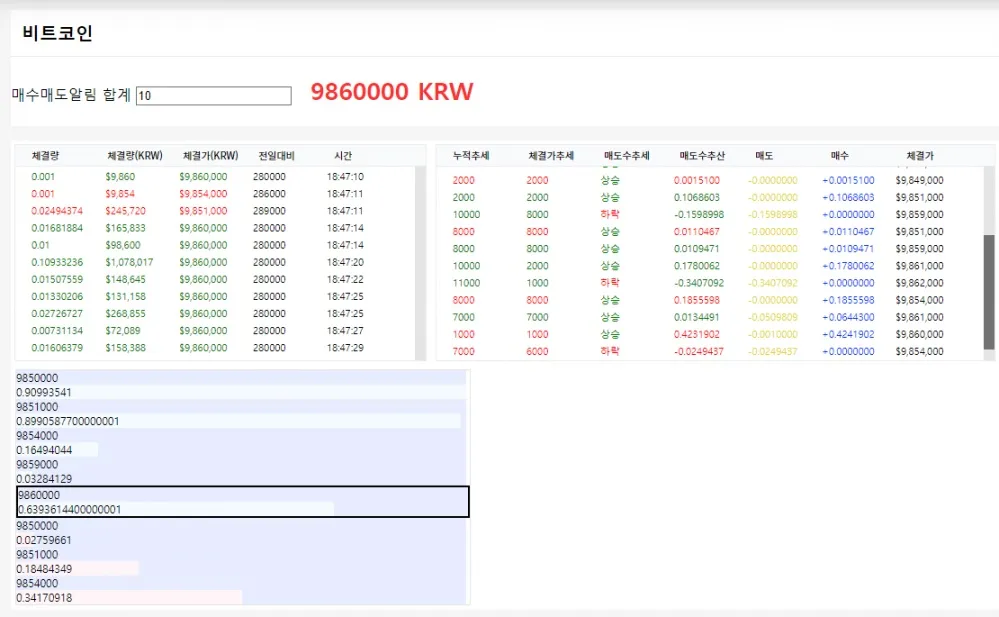Click the trades table scrollbar
This screenshot has width=999, height=617.
tap(420, 263)
